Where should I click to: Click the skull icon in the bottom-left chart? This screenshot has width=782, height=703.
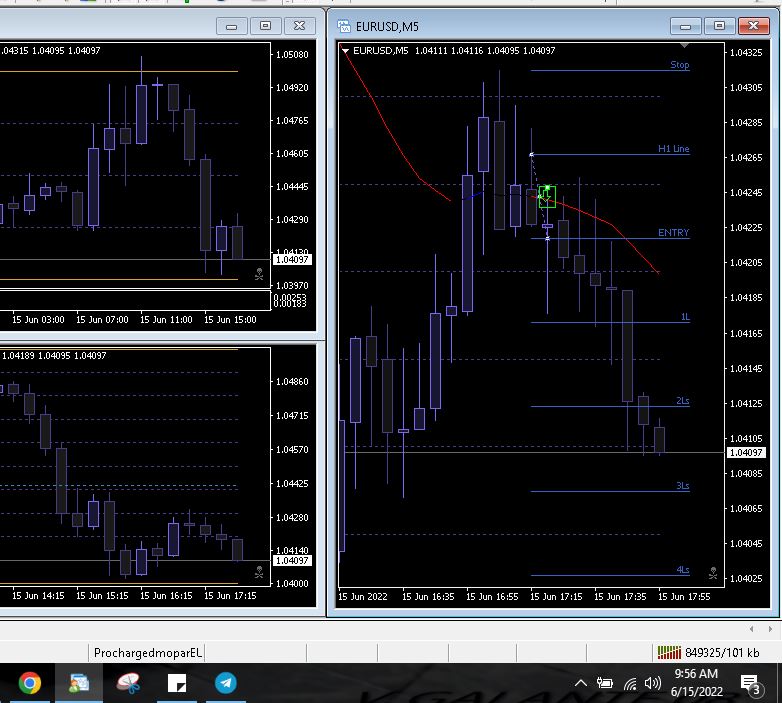click(x=259, y=573)
